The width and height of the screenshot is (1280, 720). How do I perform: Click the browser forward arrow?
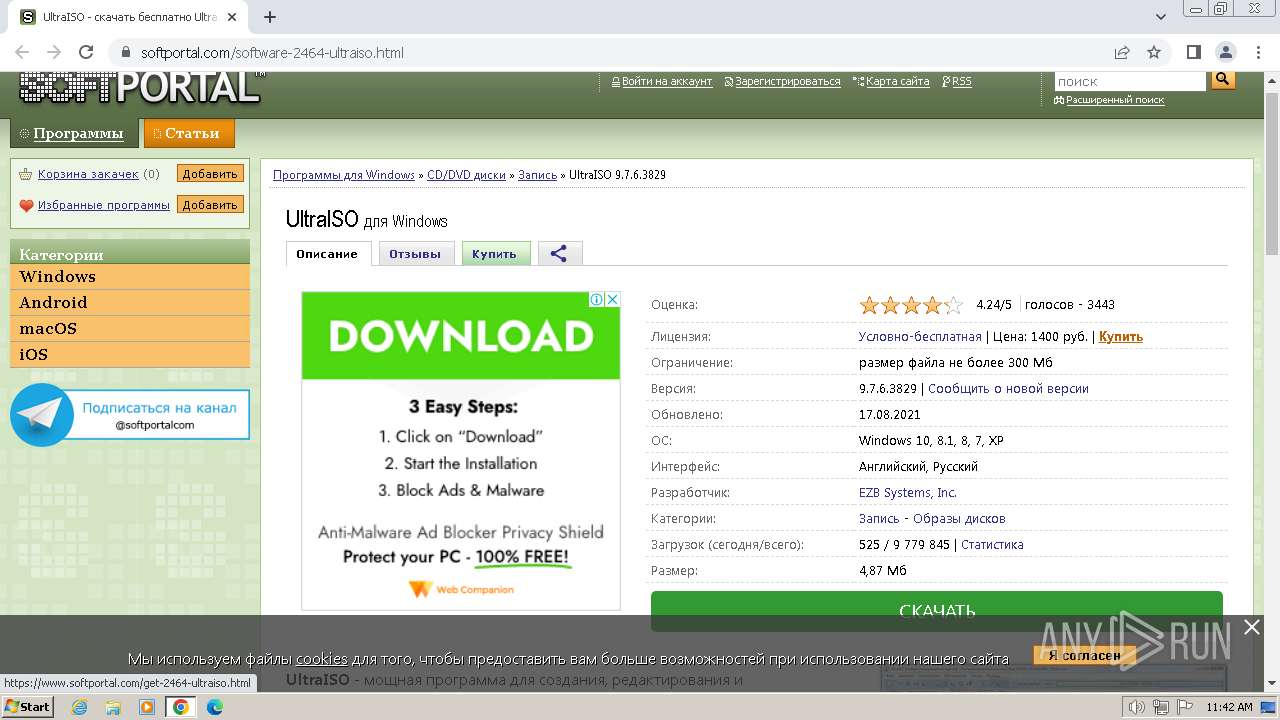54,53
